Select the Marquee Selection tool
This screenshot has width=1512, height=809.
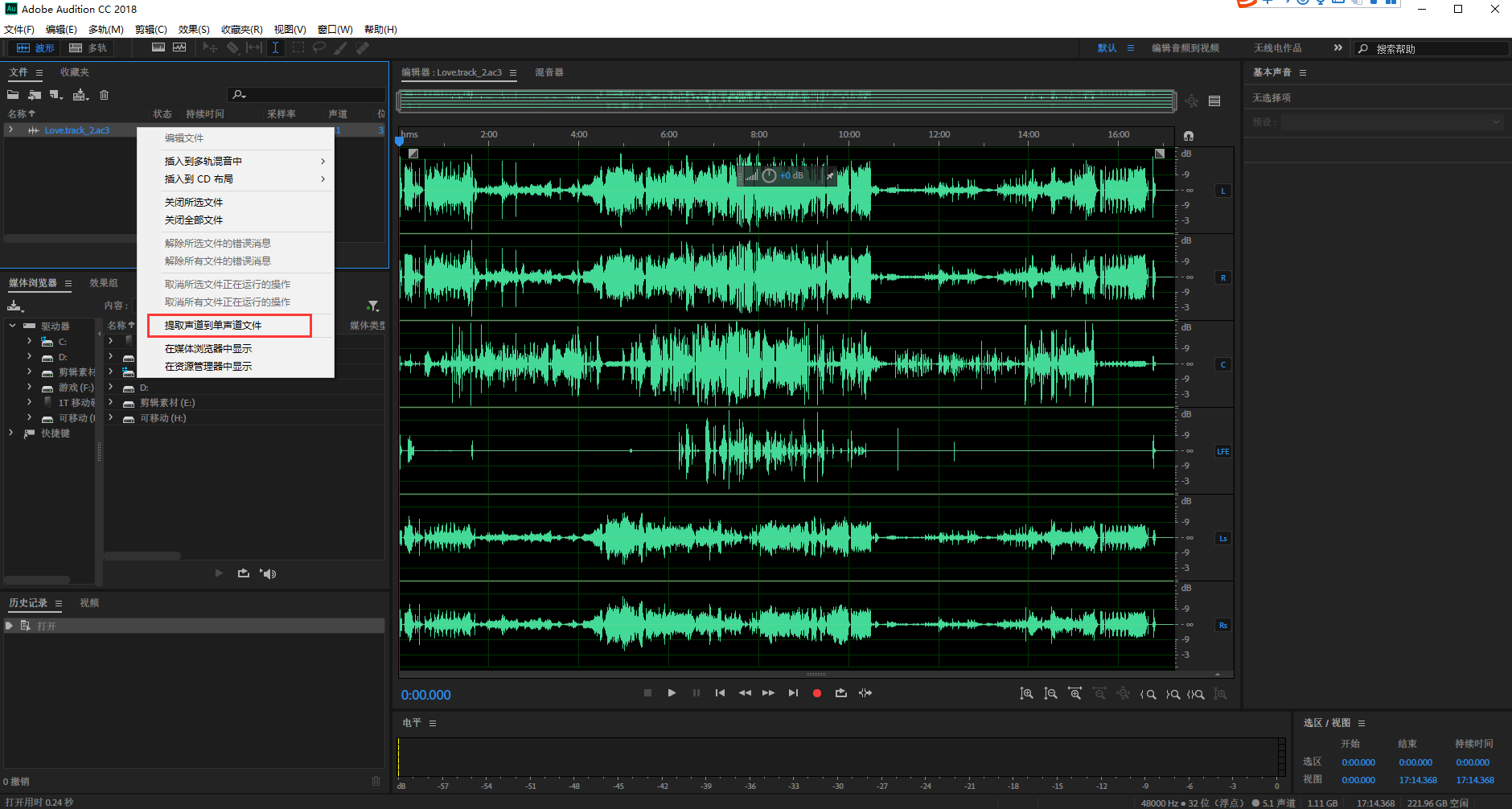pos(298,48)
